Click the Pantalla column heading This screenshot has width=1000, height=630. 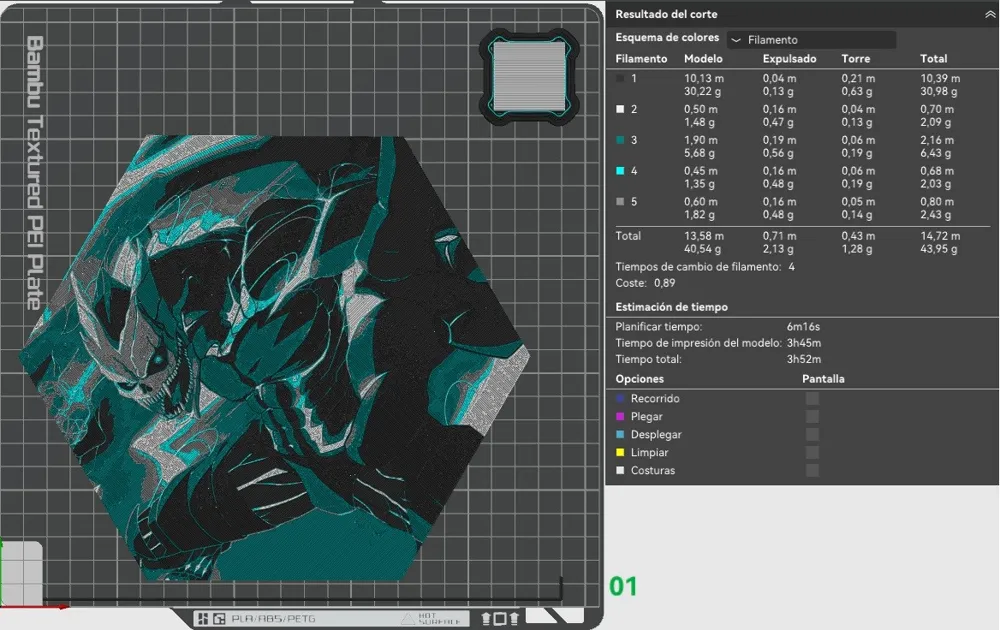tap(823, 379)
